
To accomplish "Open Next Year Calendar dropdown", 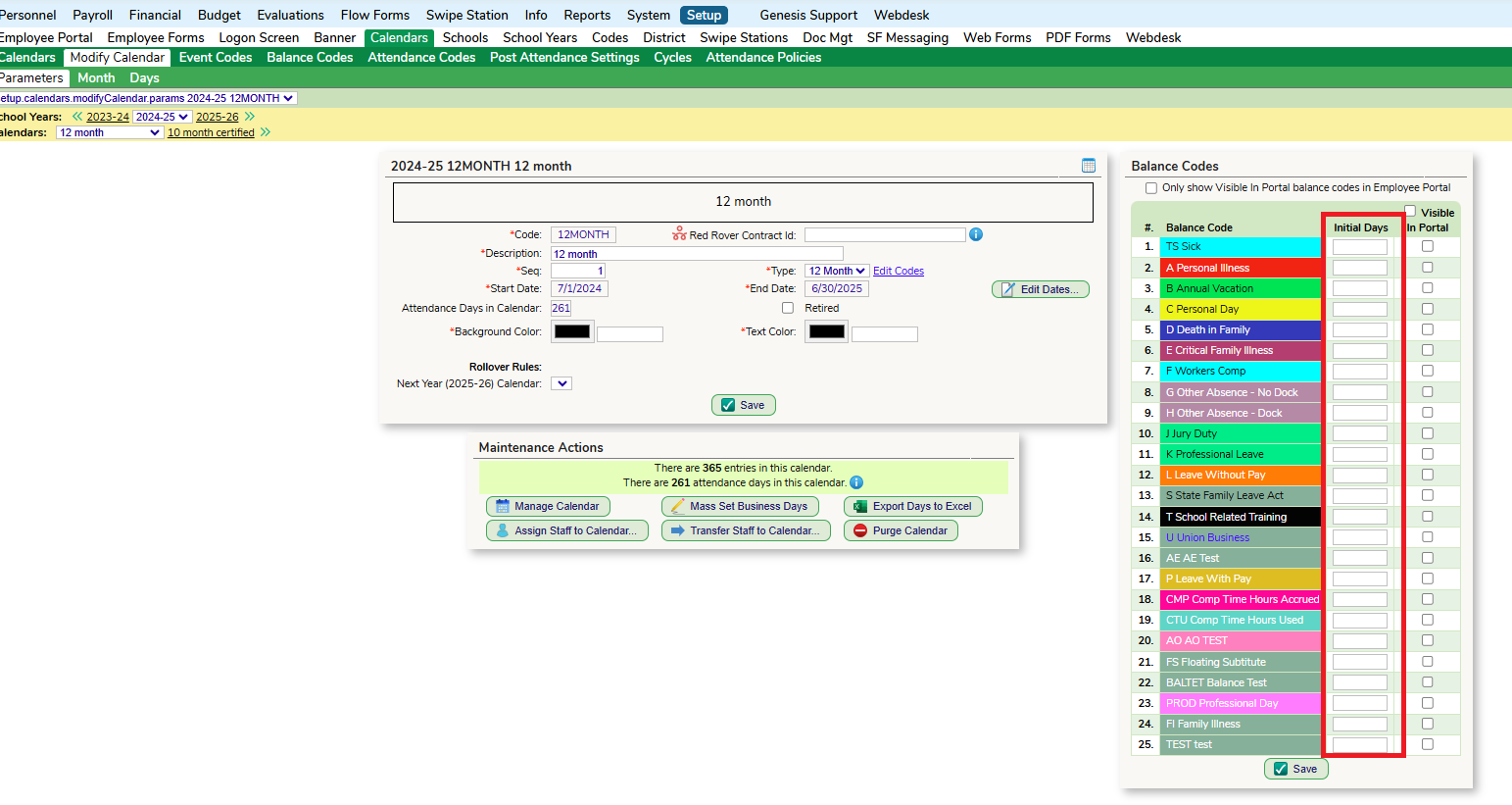I will coord(561,383).
